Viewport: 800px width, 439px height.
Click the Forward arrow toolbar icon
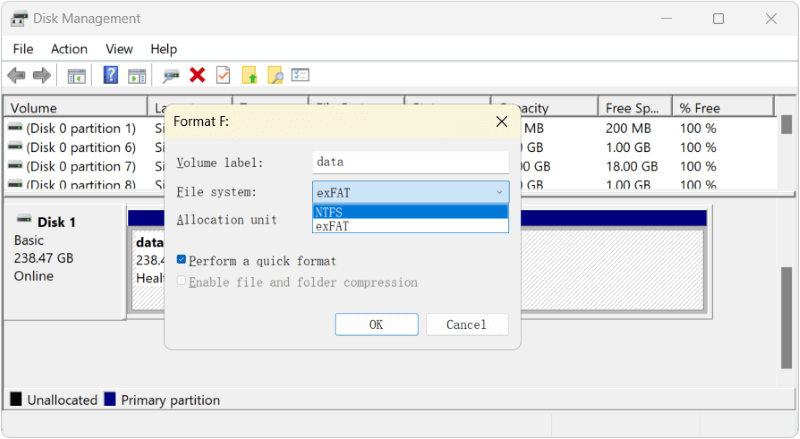point(42,76)
